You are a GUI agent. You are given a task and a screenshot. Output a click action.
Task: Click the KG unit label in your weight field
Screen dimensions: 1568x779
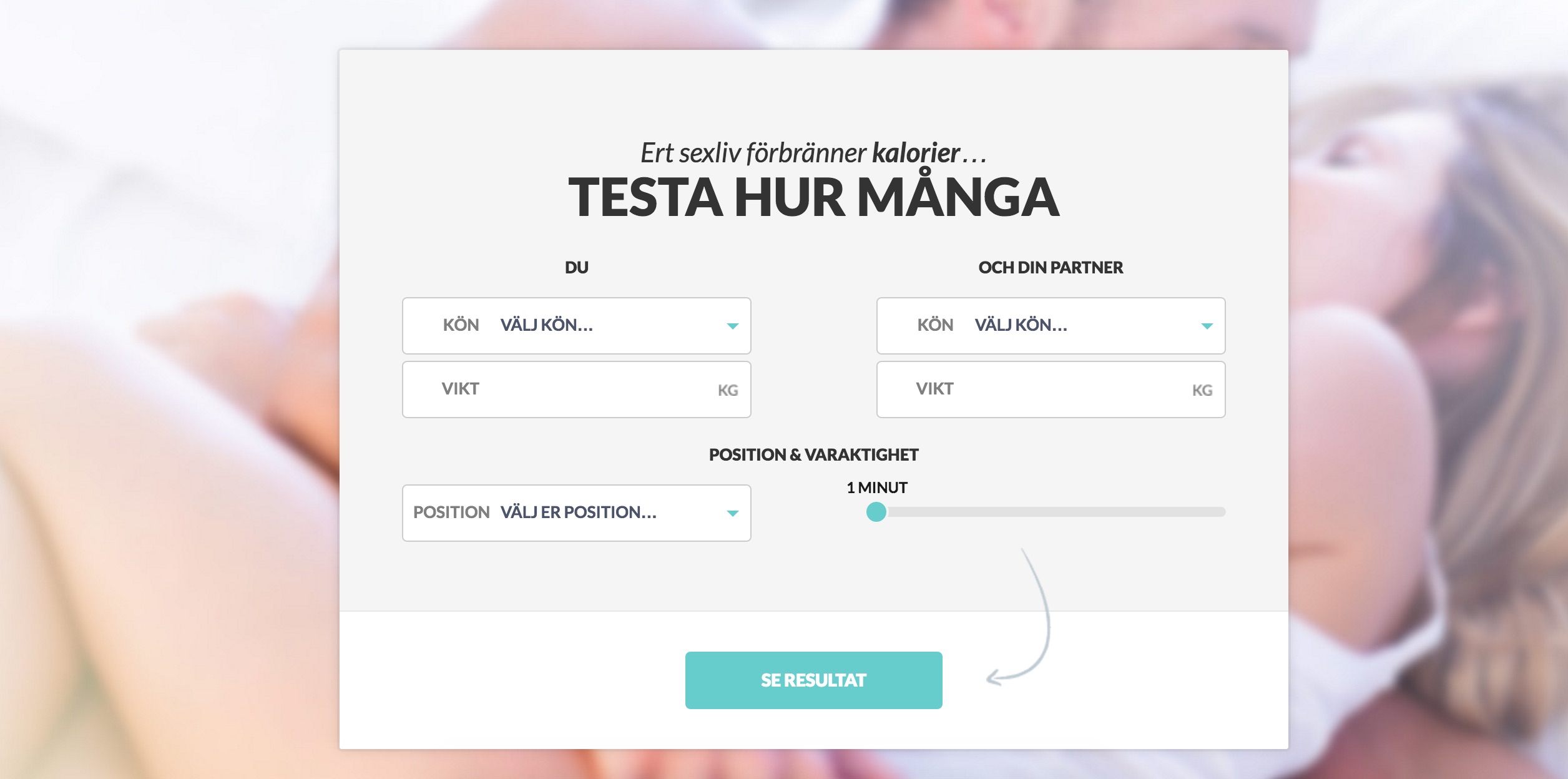(728, 389)
